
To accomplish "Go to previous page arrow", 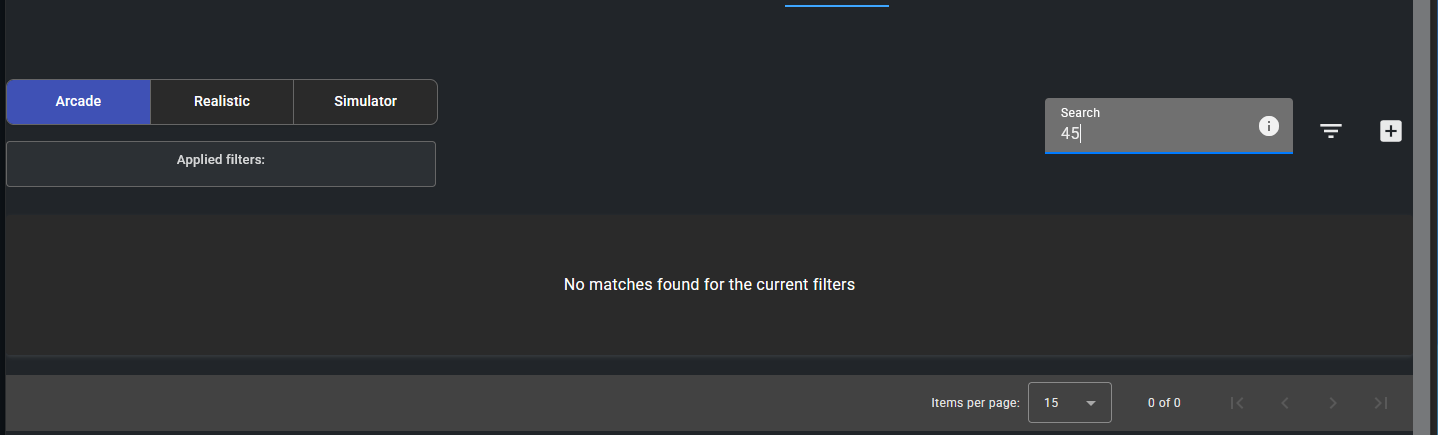I will 1285,403.
